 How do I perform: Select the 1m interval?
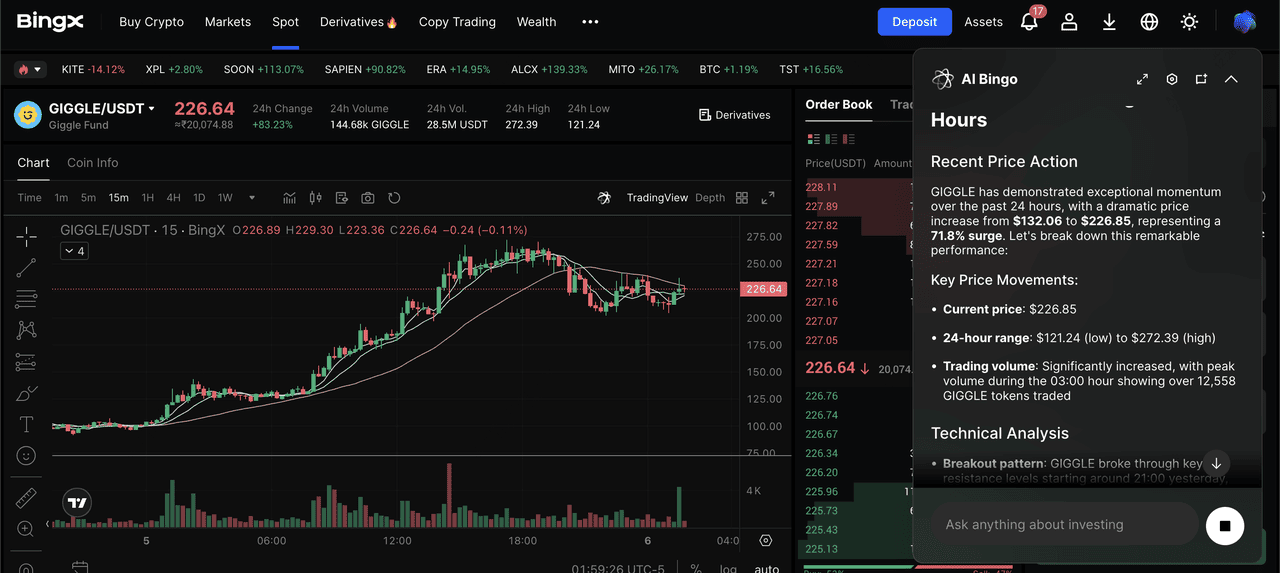pos(61,198)
